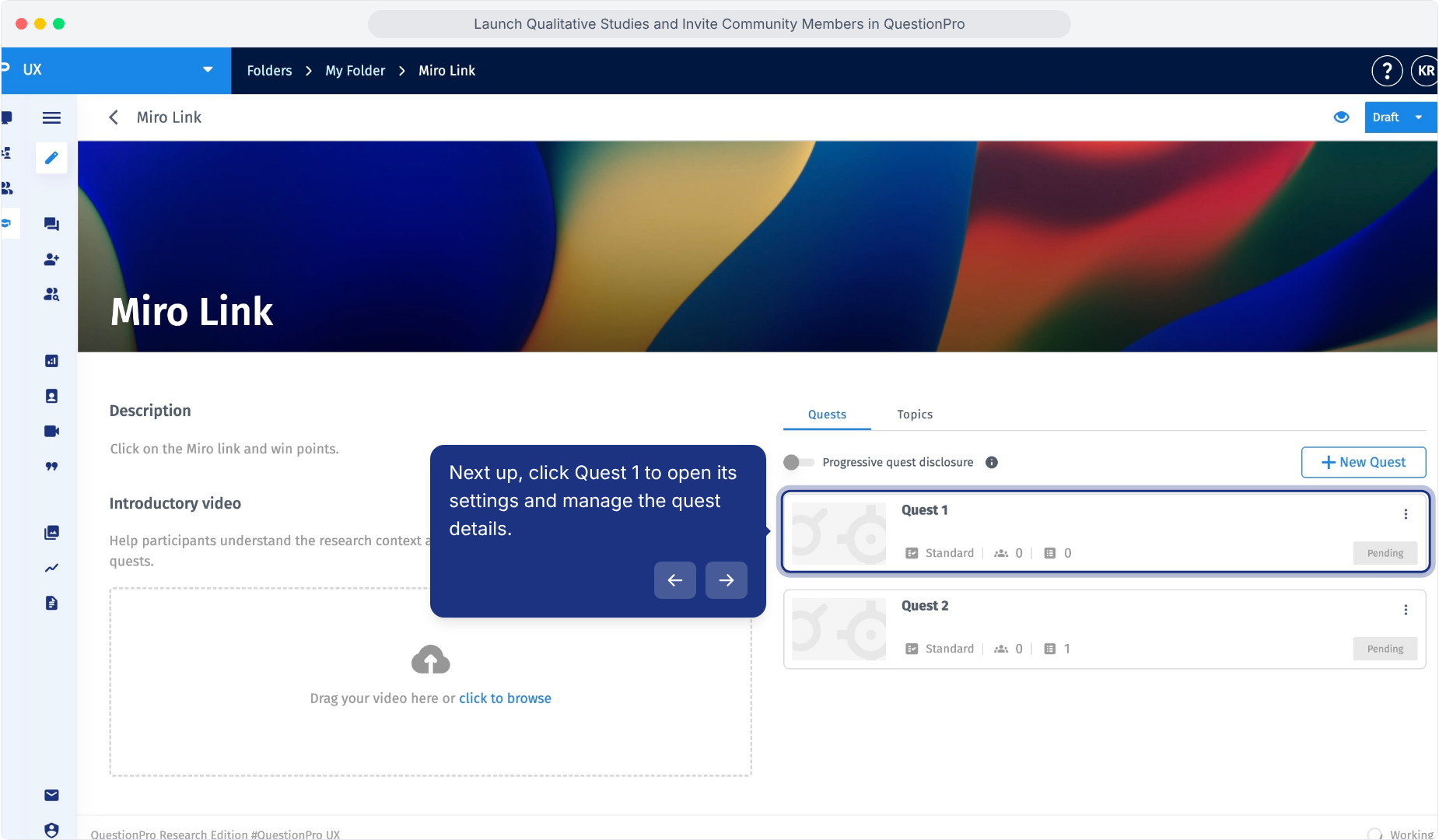
Task: Open the Quest 2 title
Action: (925, 606)
